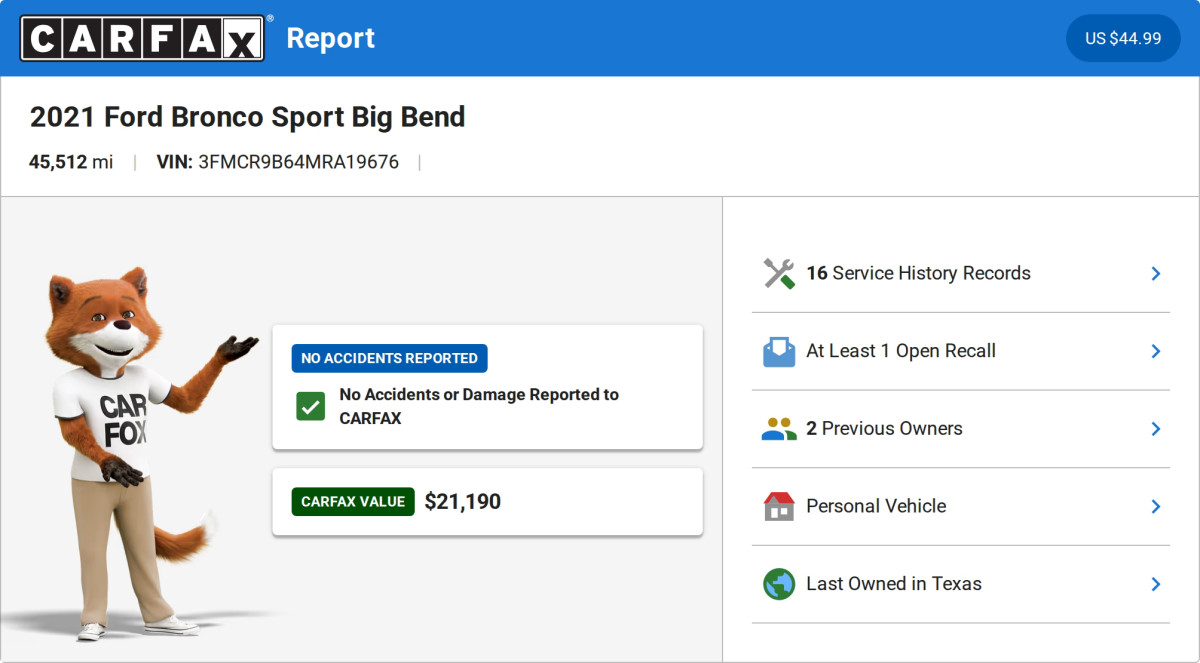This screenshot has width=1200, height=663.
Task: Click the wrench Service History icon
Action: pyautogui.click(x=779, y=273)
